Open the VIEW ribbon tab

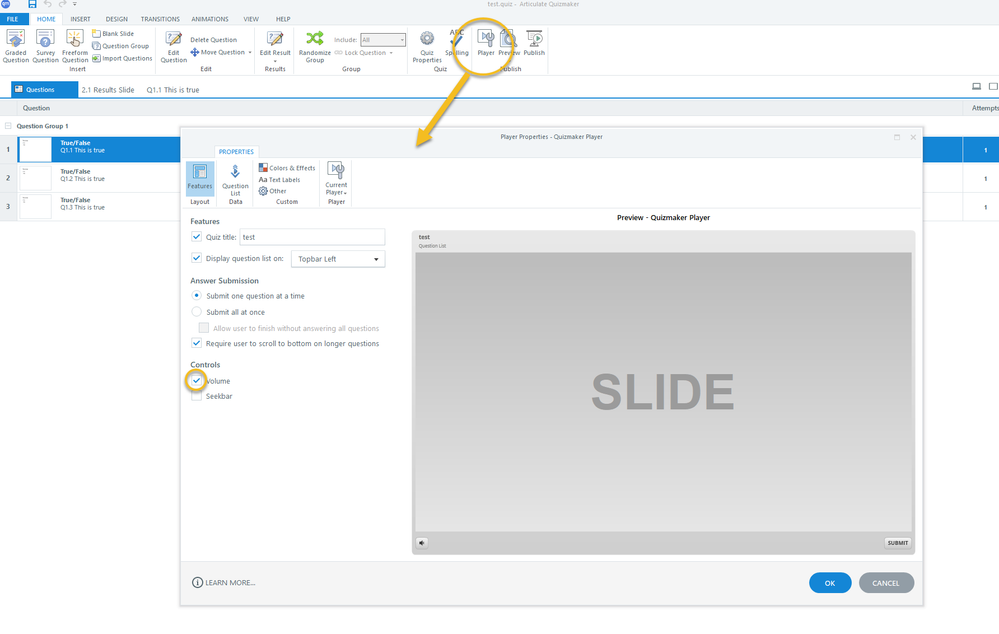[x=251, y=19]
